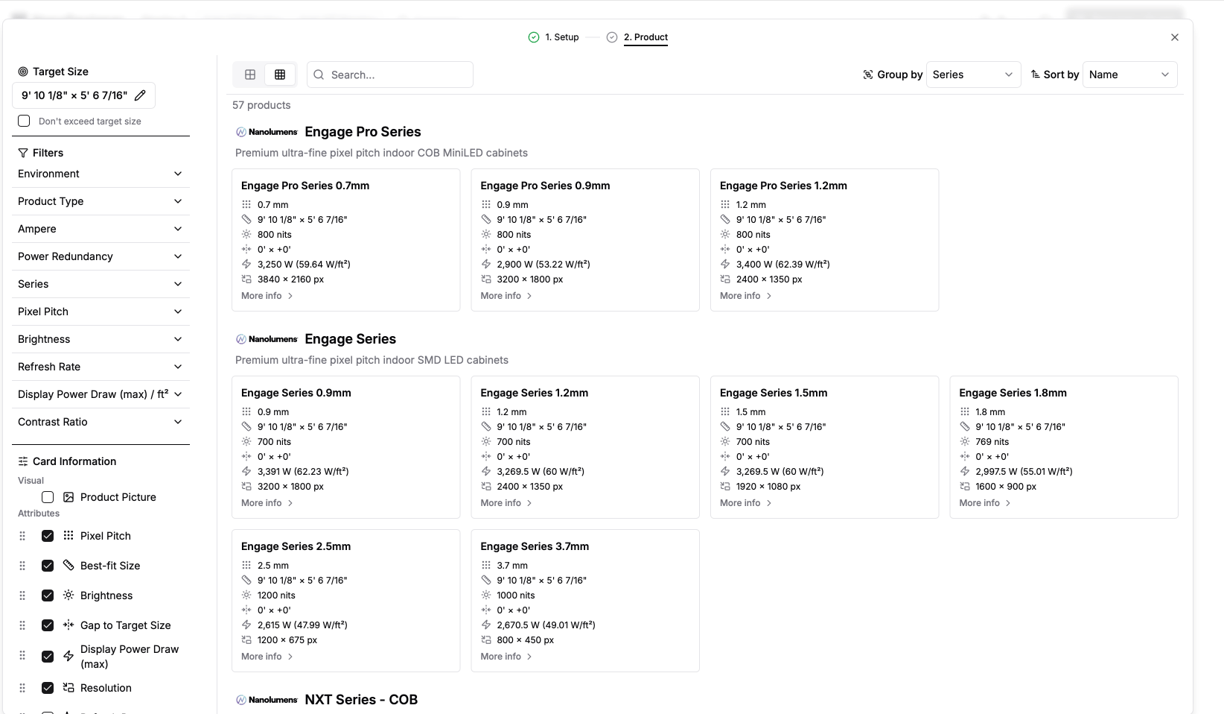This screenshot has width=1224, height=714.
Task: Expand the Series filter
Action: (100, 284)
